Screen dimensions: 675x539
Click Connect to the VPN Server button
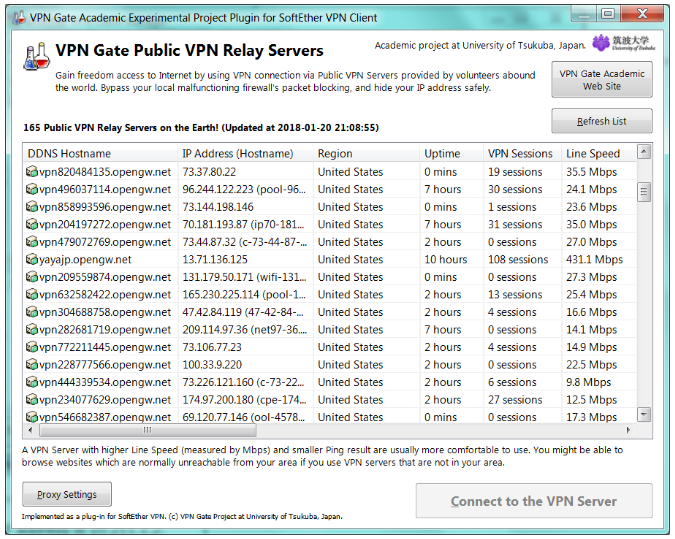click(534, 501)
